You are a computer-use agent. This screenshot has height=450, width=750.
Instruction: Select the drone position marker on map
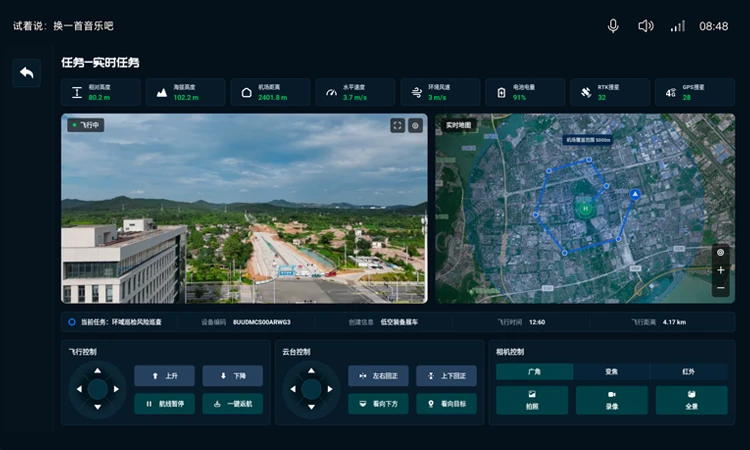[635, 194]
